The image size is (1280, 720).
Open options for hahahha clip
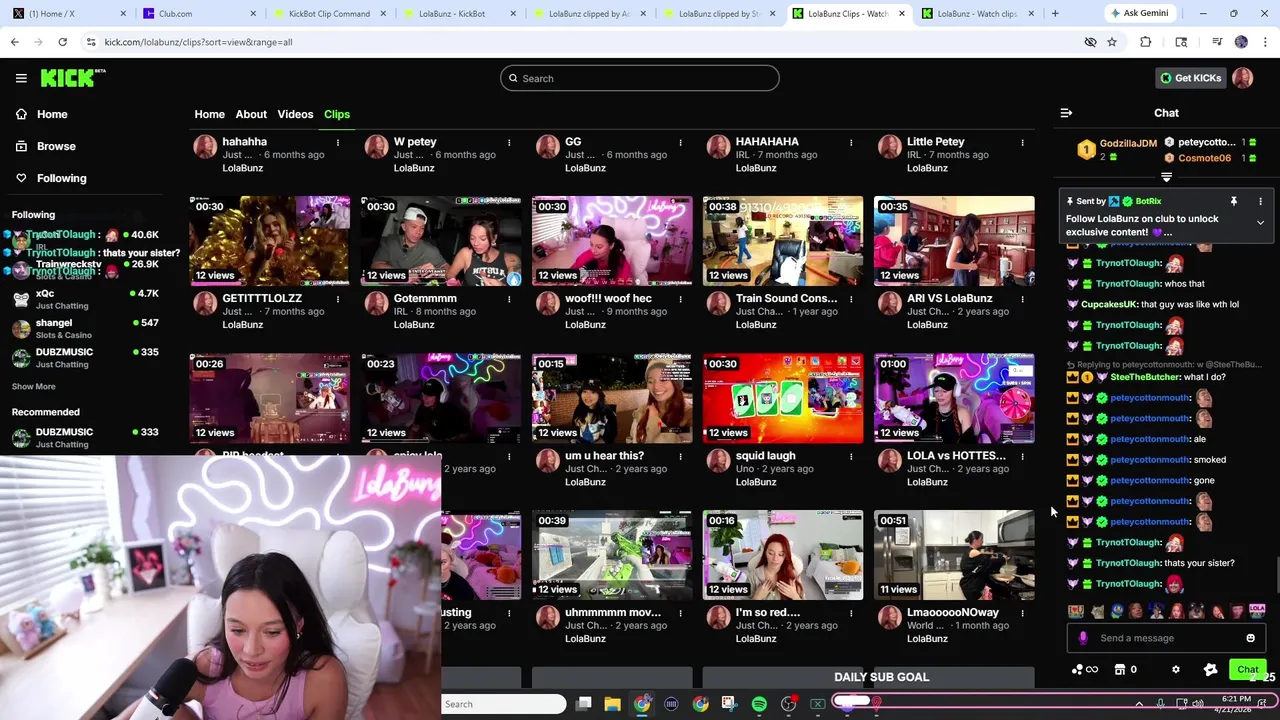338,143
